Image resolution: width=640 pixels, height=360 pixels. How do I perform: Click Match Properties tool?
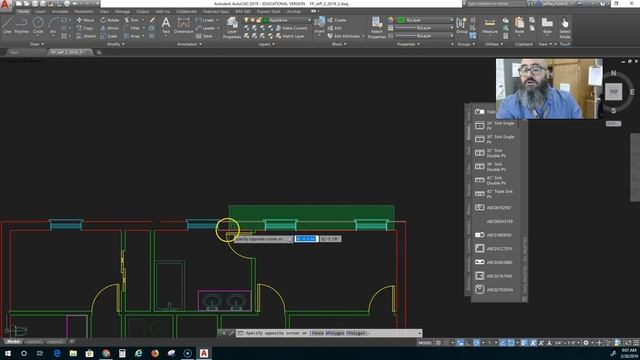coord(377,28)
